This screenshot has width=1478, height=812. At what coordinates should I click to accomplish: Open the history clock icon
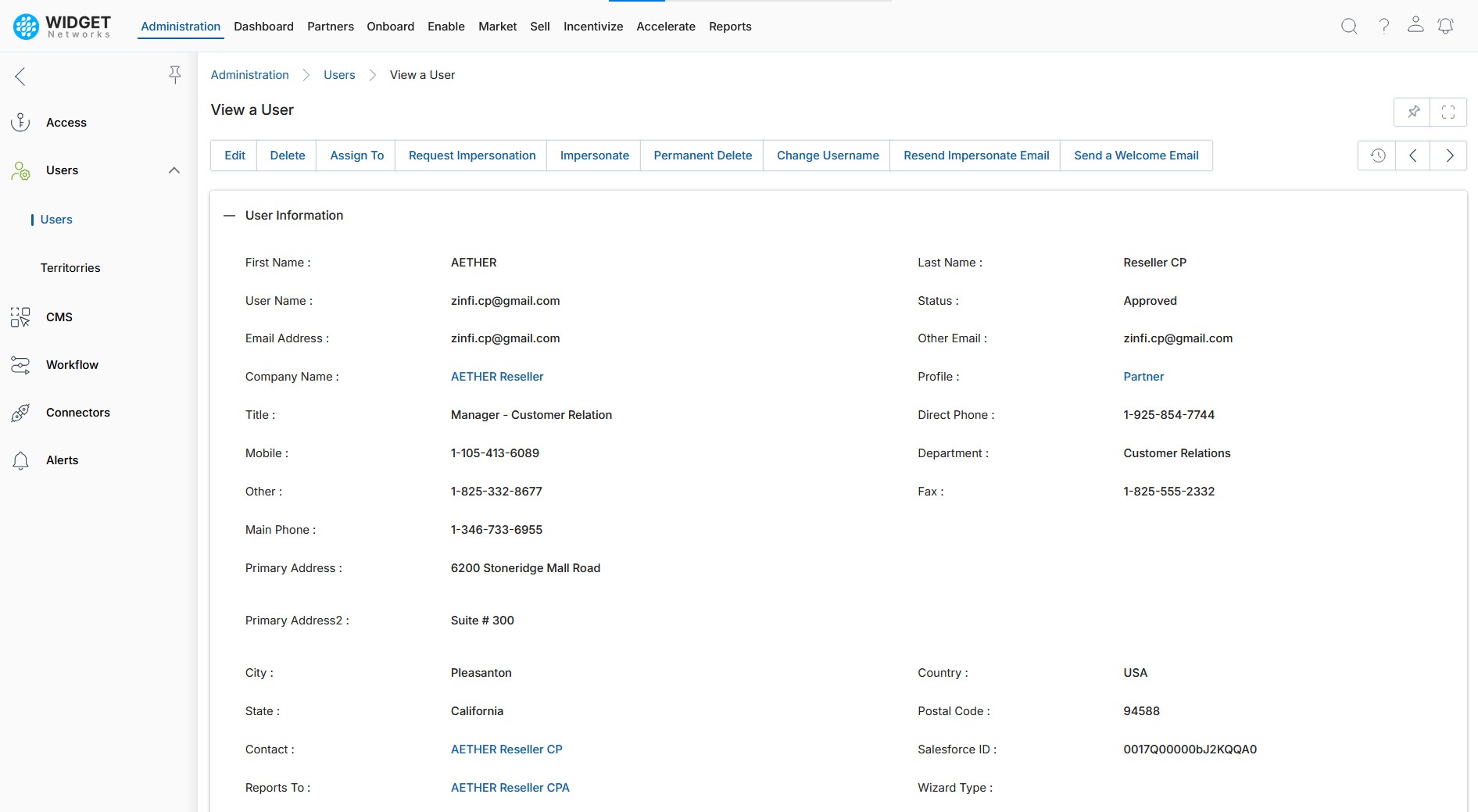coord(1377,156)
